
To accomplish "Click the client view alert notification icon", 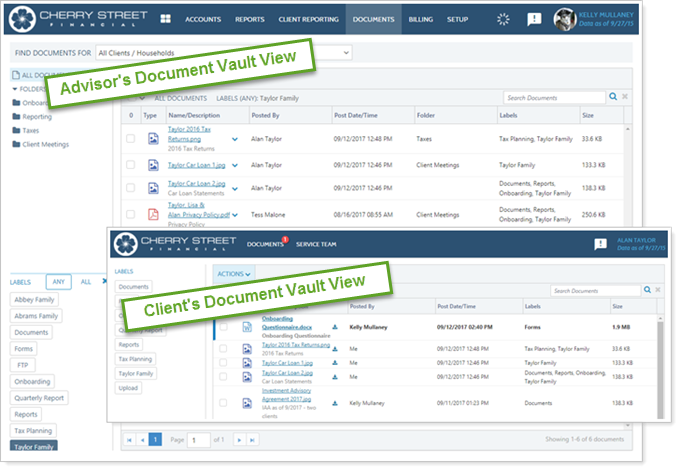I will coord(600,243).
